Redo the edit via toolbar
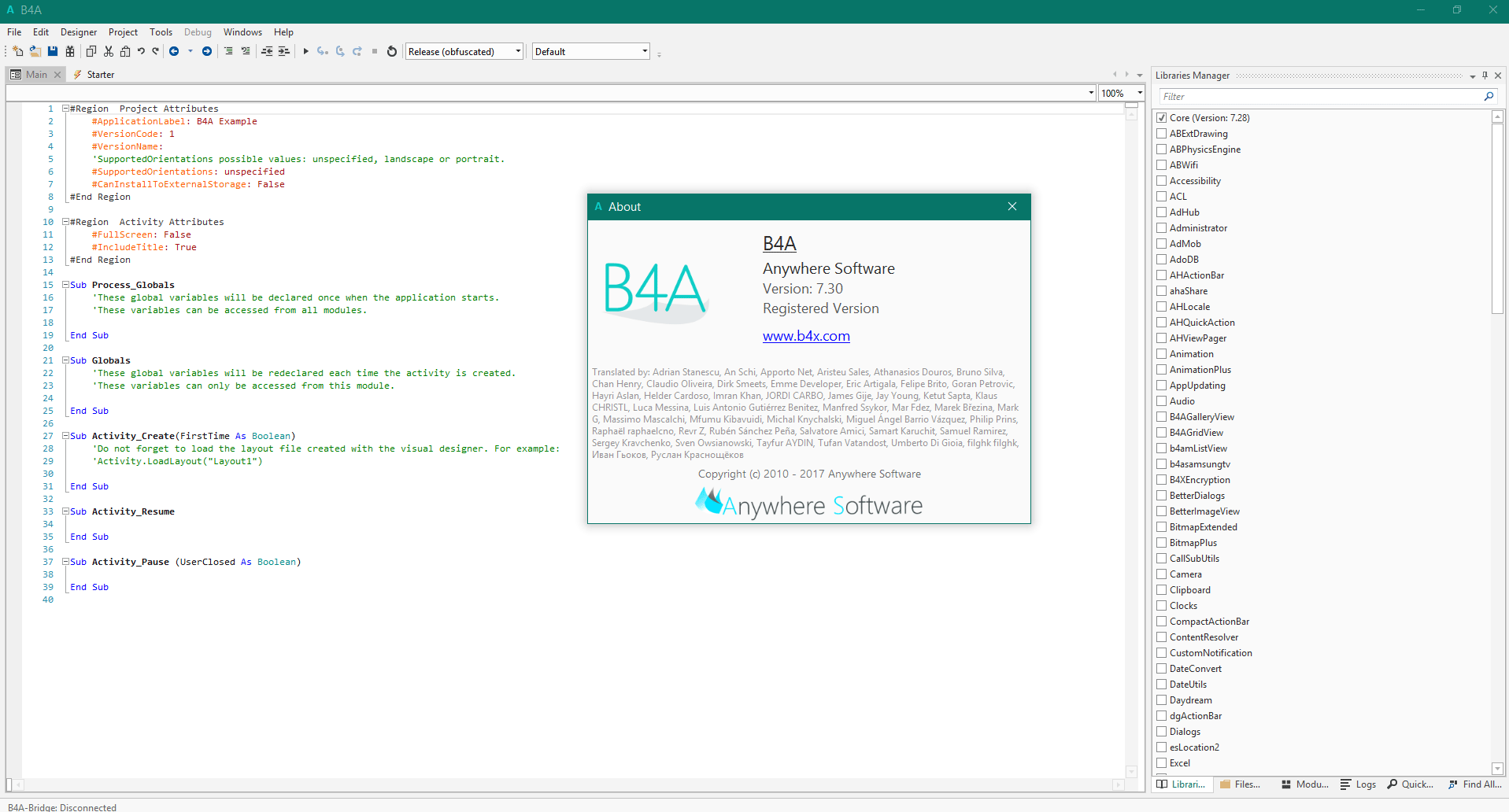 pos(156,51)
